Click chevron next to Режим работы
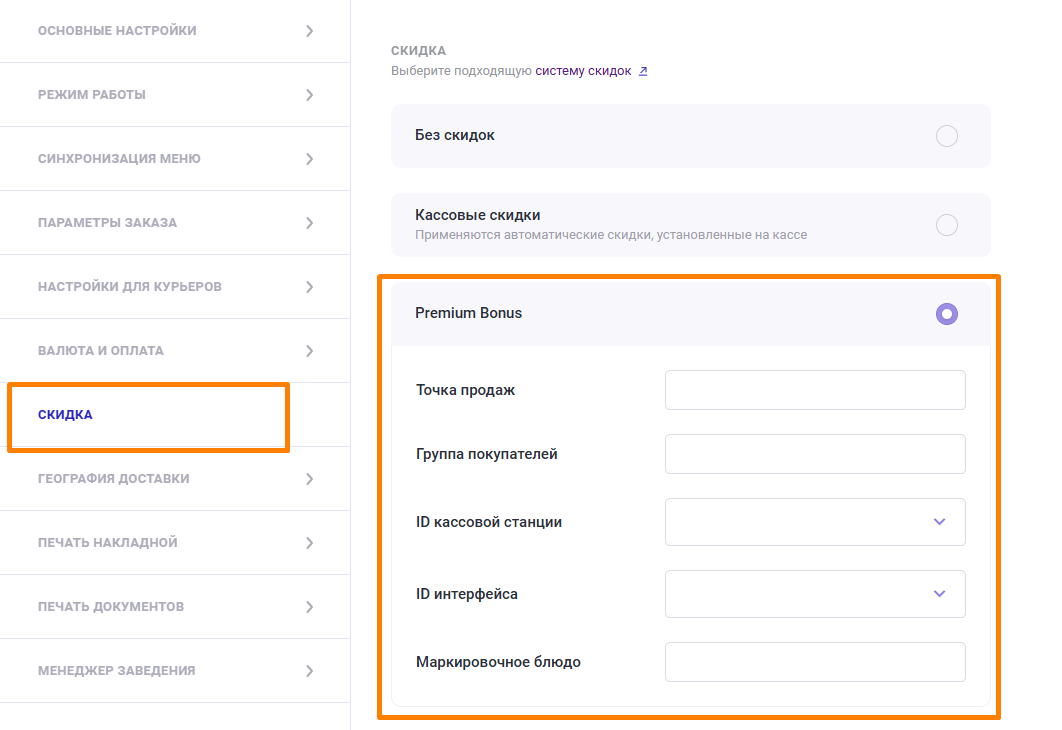This screenshot has height=730, width=1062. [309, 95]
